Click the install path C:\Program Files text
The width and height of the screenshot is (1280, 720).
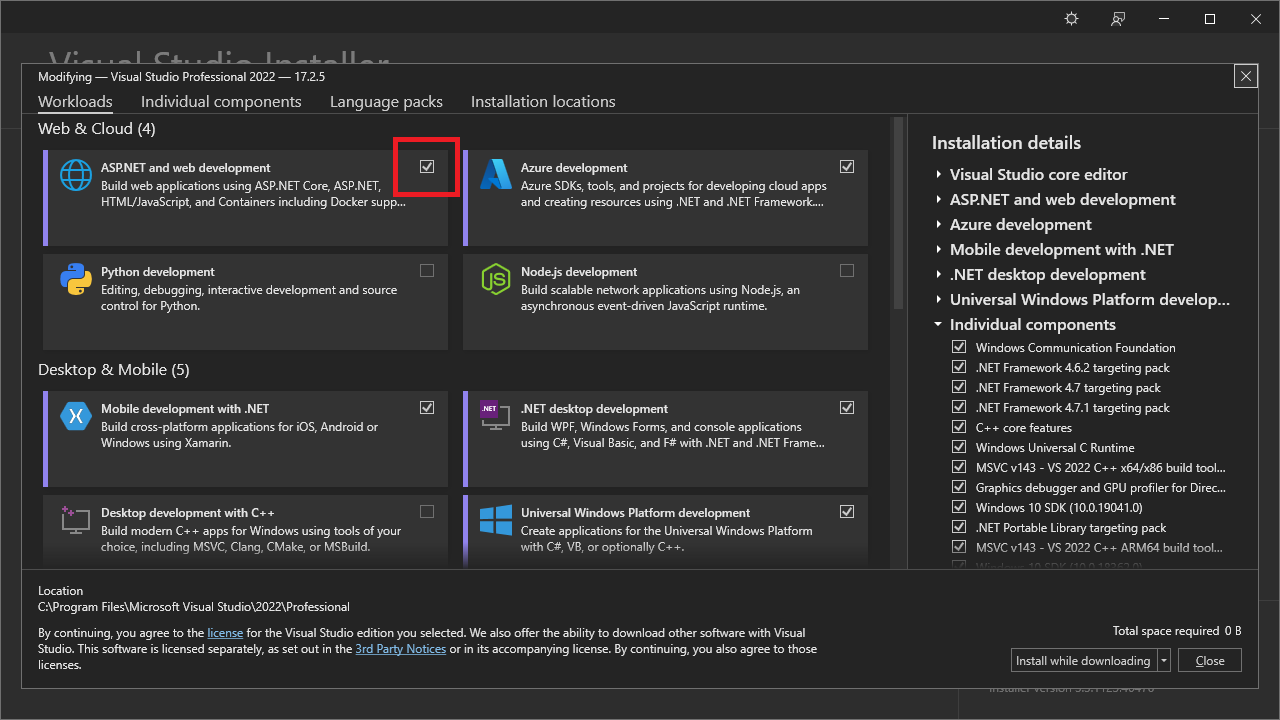tap(194, 607)
